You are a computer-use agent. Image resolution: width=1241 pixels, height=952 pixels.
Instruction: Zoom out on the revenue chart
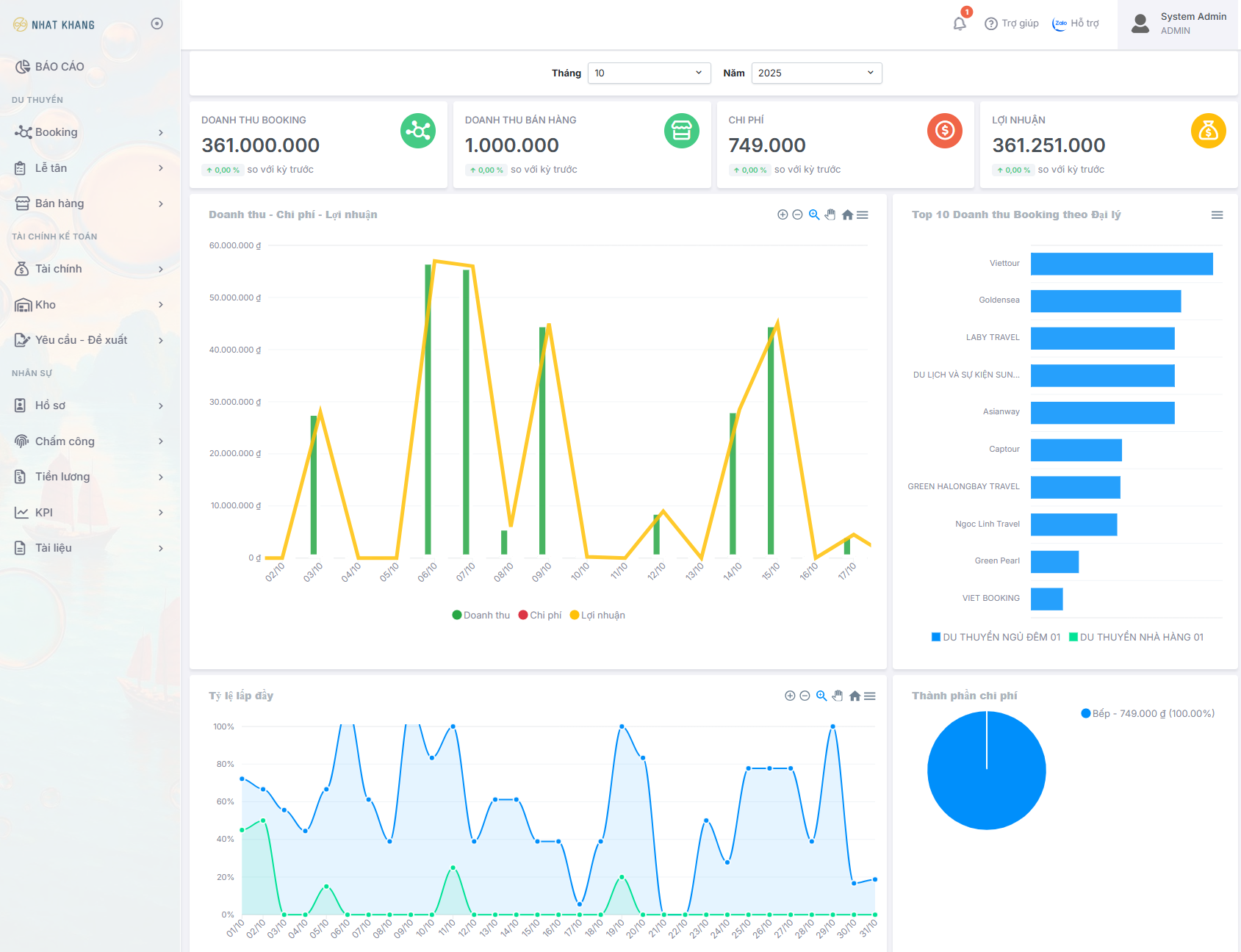click(797, 214)
